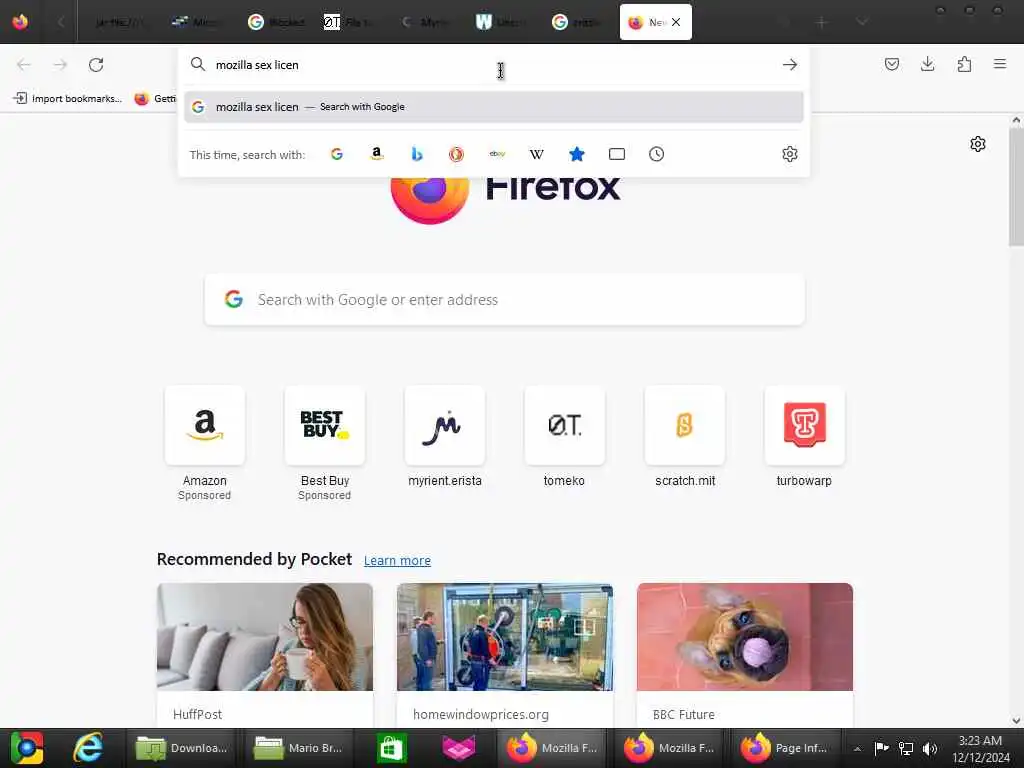The width and height of the screenshot is (1024, 768).
Task: Search this time with DuckDuckGo icon
Action: pyautogui.click(x=456, y=154)
